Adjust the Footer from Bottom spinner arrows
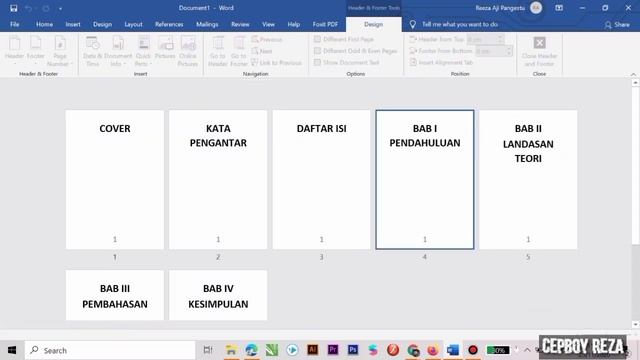 pos(509,51)
